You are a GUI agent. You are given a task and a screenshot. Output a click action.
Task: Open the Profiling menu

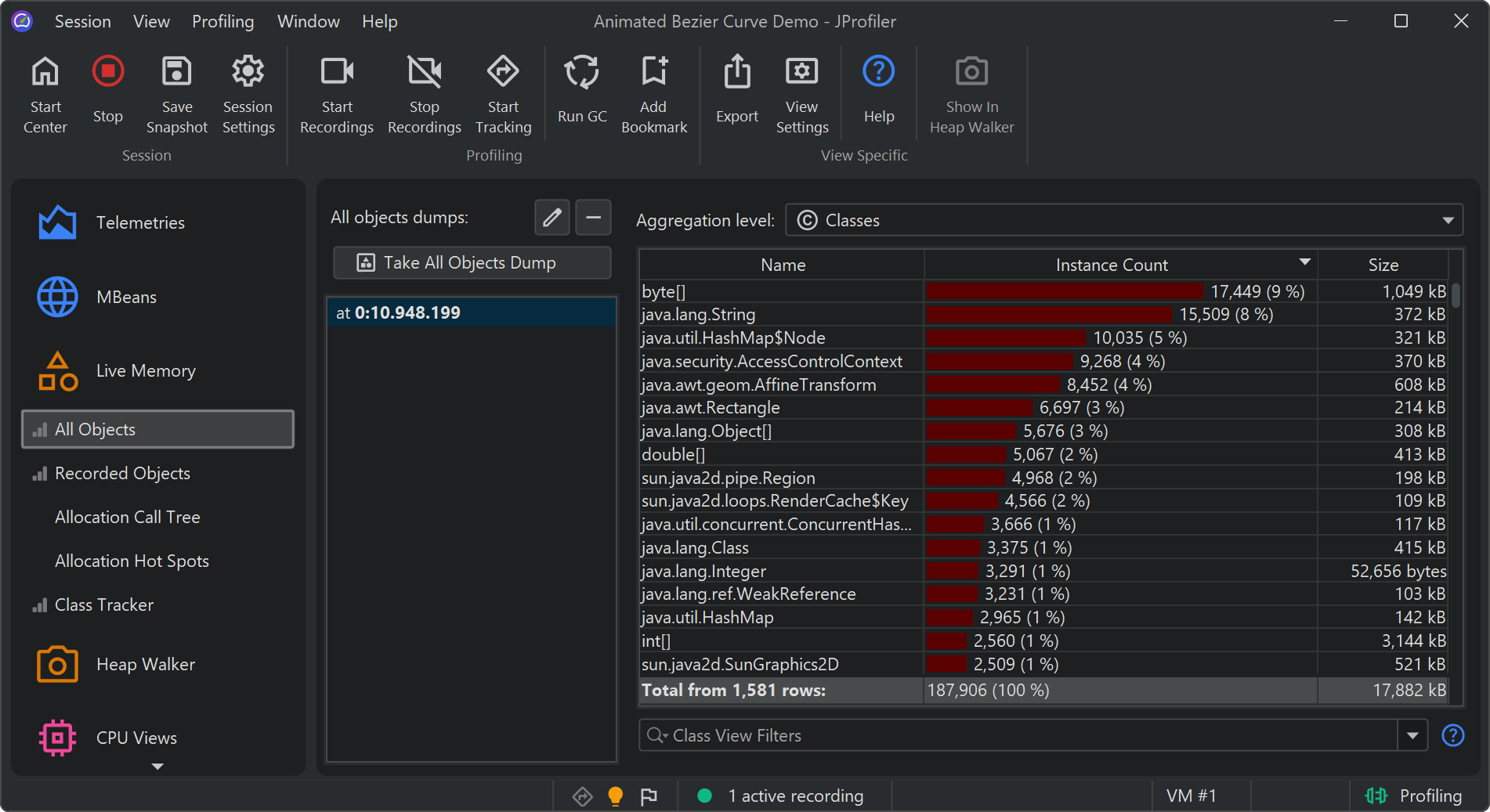(x=222, y=21)
